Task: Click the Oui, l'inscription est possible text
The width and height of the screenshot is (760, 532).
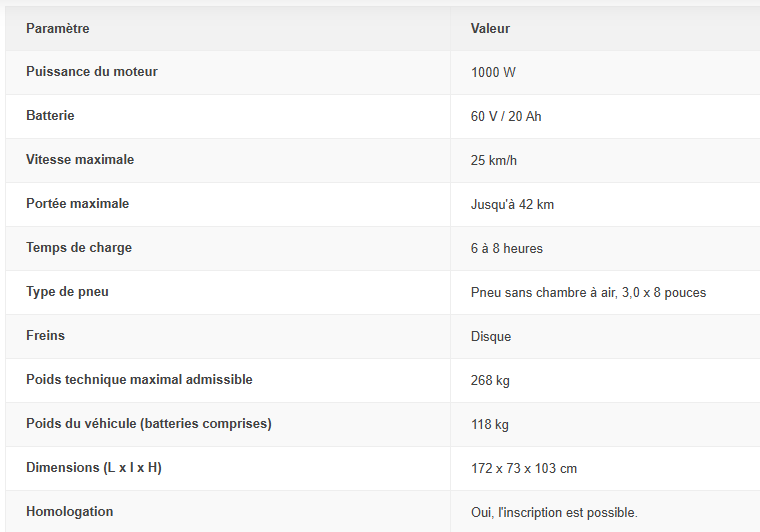Action: click(554, 513)
